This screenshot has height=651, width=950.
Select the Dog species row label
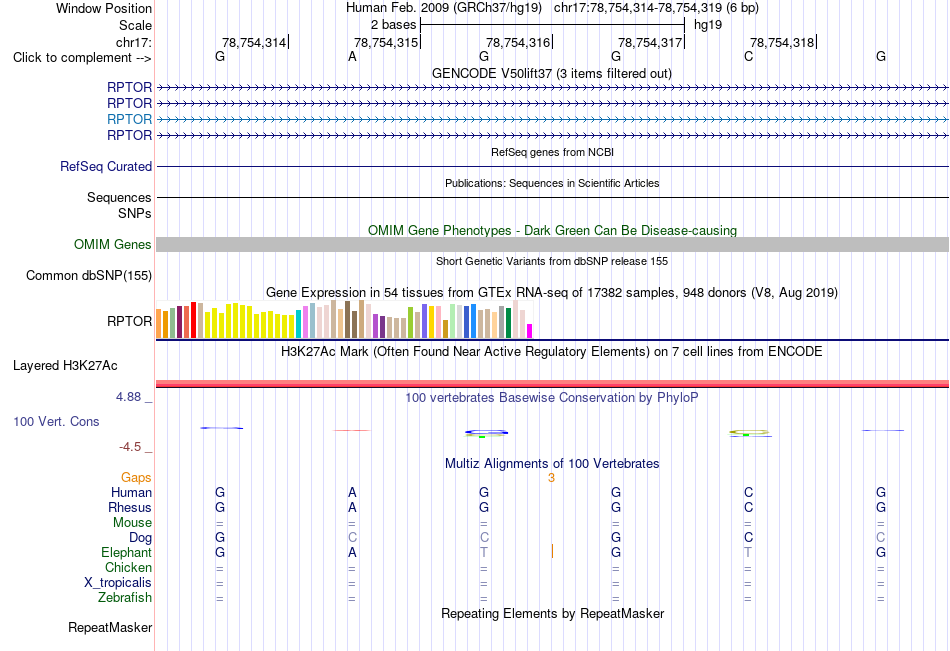click(140, 538)
